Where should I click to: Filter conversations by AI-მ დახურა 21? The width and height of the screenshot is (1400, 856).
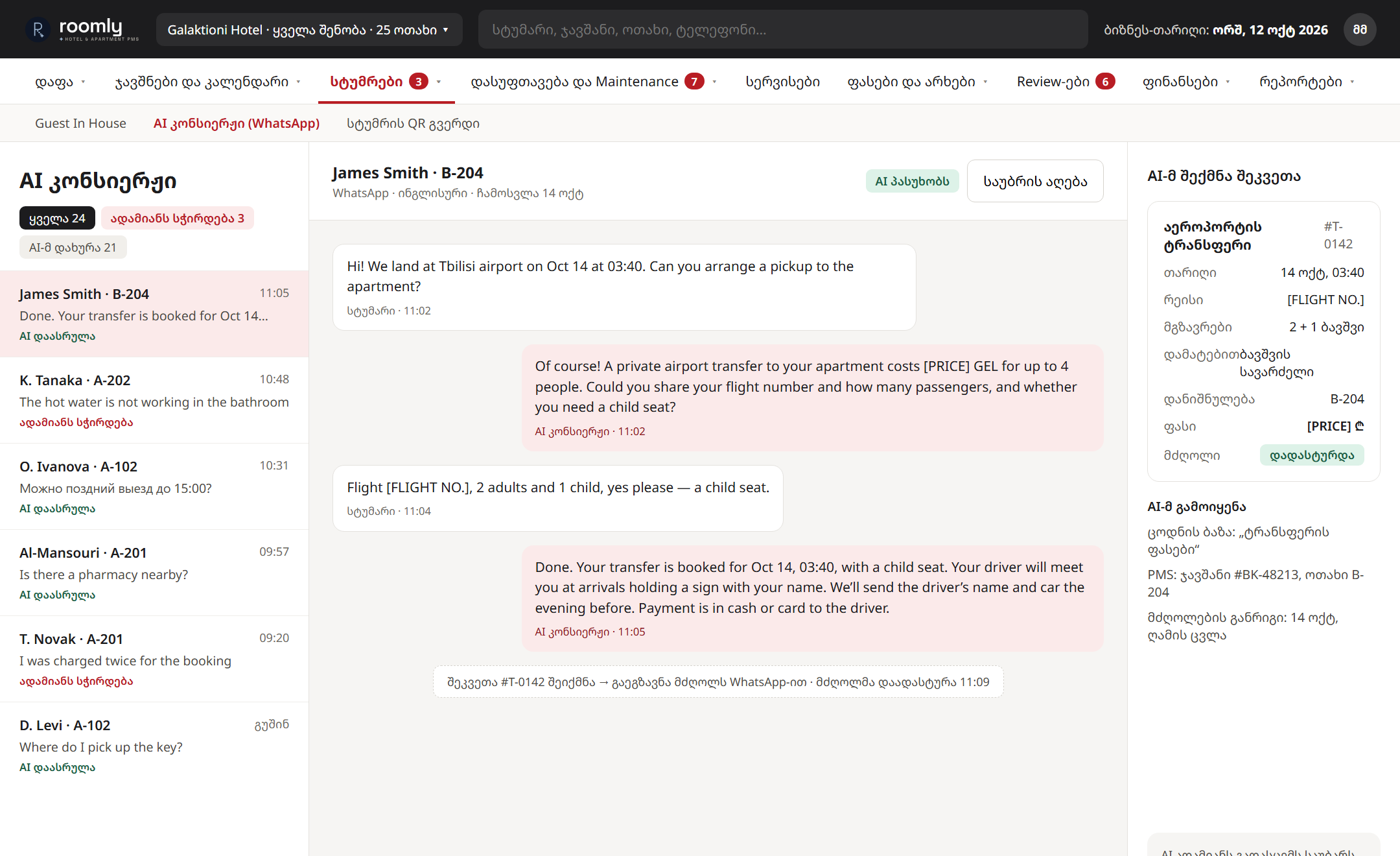coord(73,248)
